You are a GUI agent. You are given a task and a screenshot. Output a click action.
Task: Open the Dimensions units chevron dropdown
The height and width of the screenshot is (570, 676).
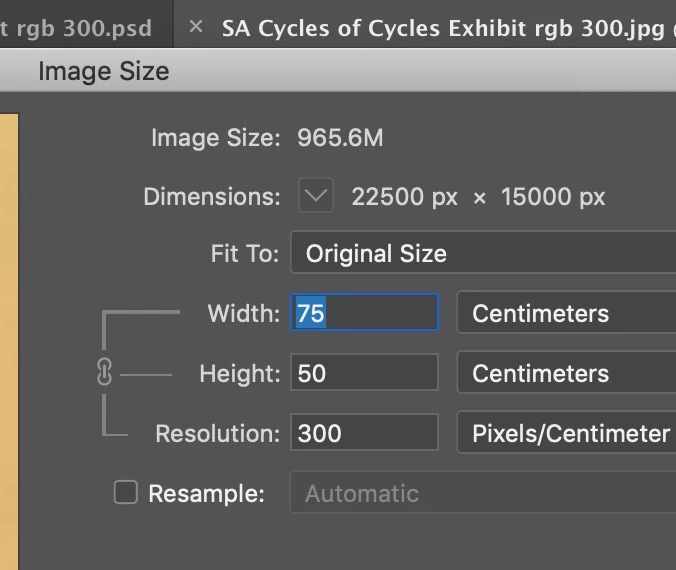[x=316, y=196]
